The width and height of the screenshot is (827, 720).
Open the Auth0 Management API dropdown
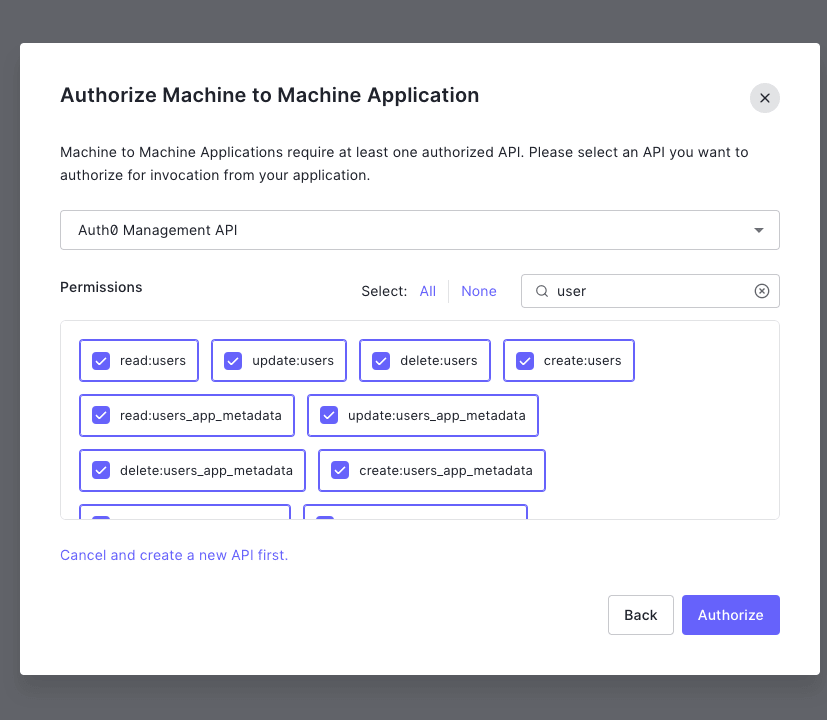(420, 230)
